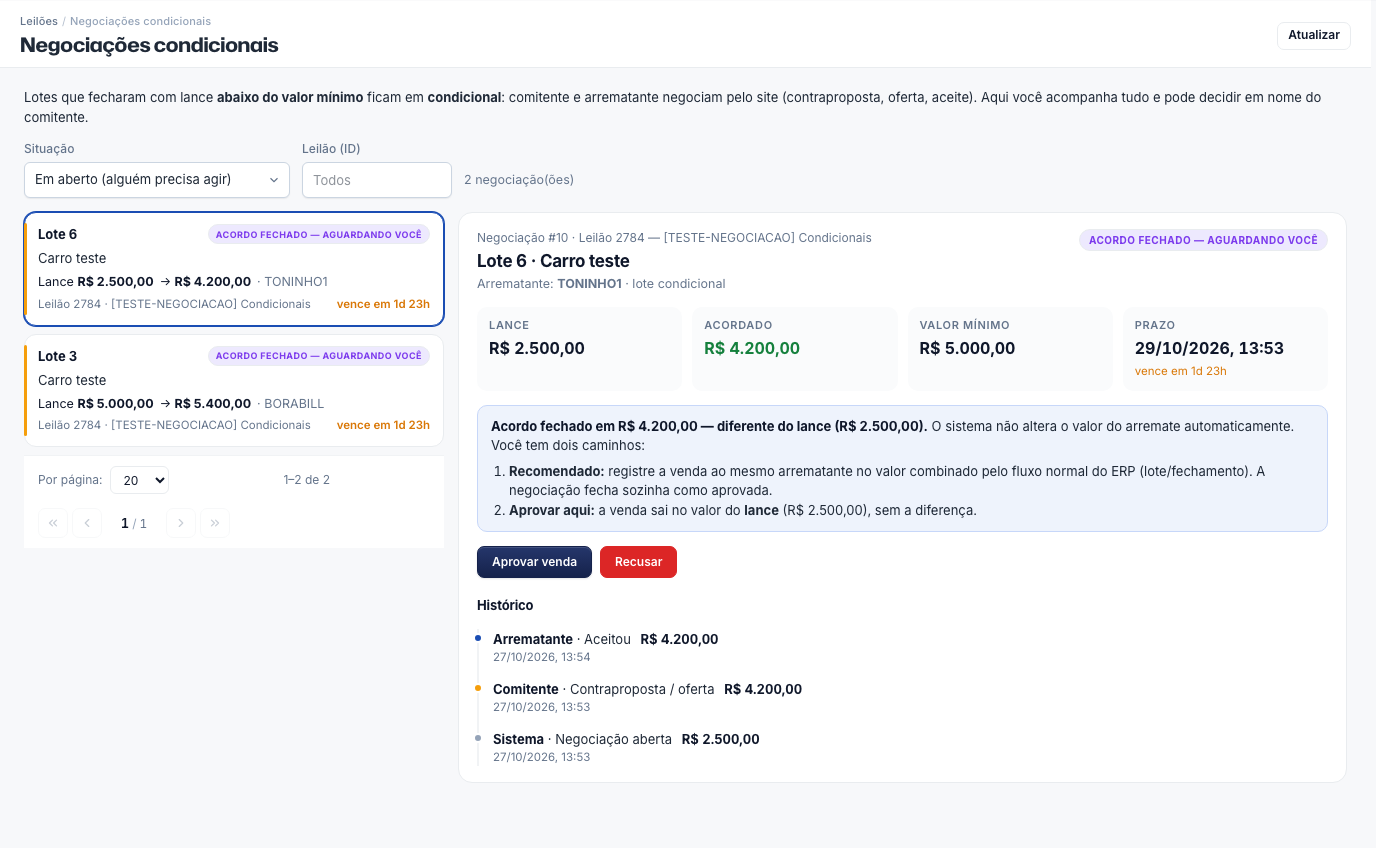Go to first page of pagination

point(53,523)
